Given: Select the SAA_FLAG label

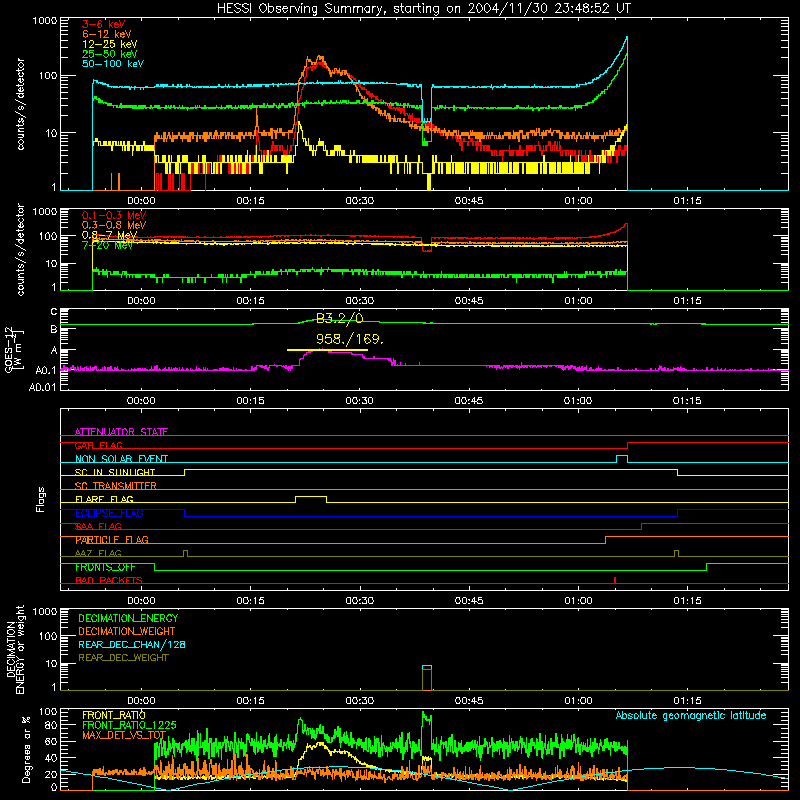Looking at the screenshot, I should (98, 527).
